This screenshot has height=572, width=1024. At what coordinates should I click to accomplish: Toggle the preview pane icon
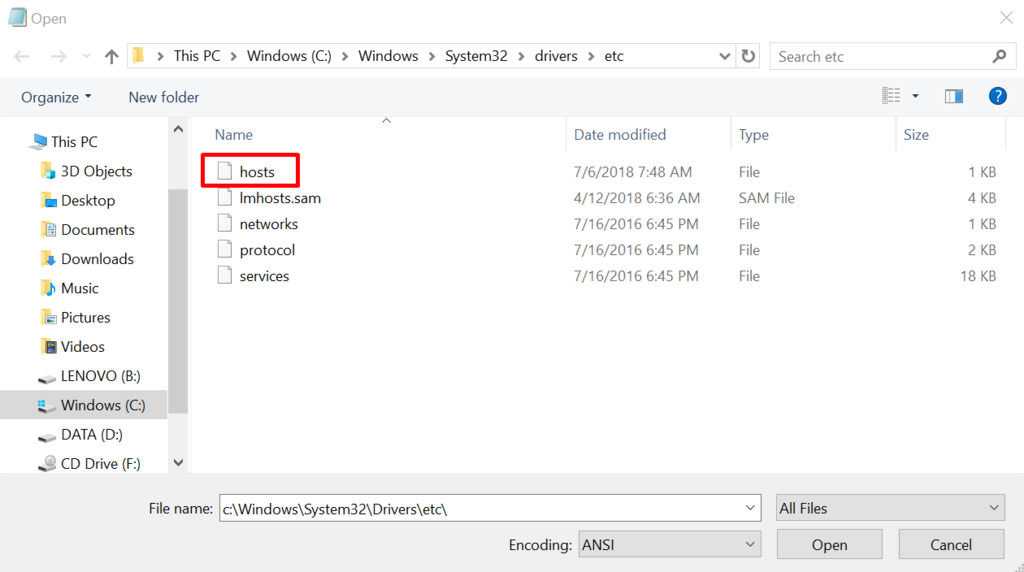[953, 96]
